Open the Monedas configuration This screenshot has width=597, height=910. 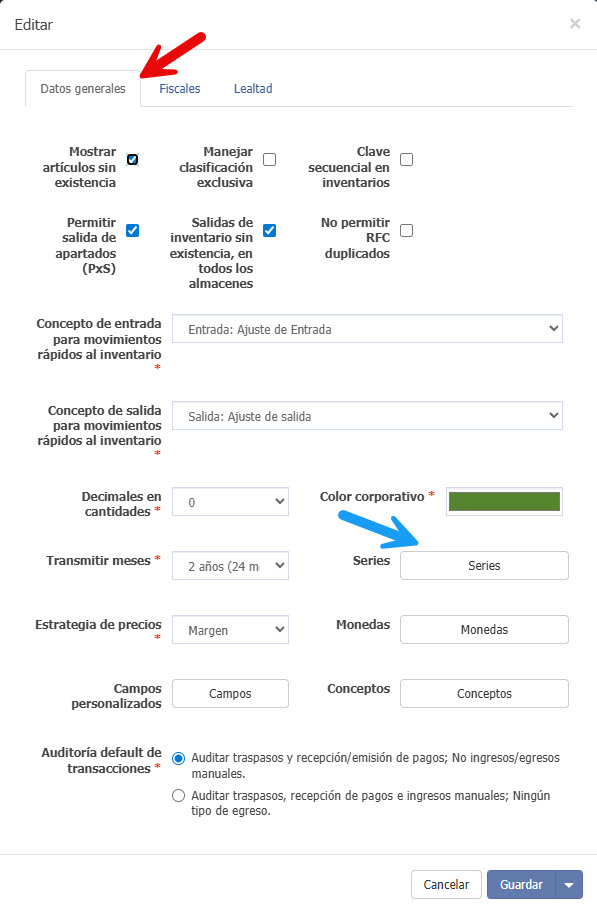point(483,629)
